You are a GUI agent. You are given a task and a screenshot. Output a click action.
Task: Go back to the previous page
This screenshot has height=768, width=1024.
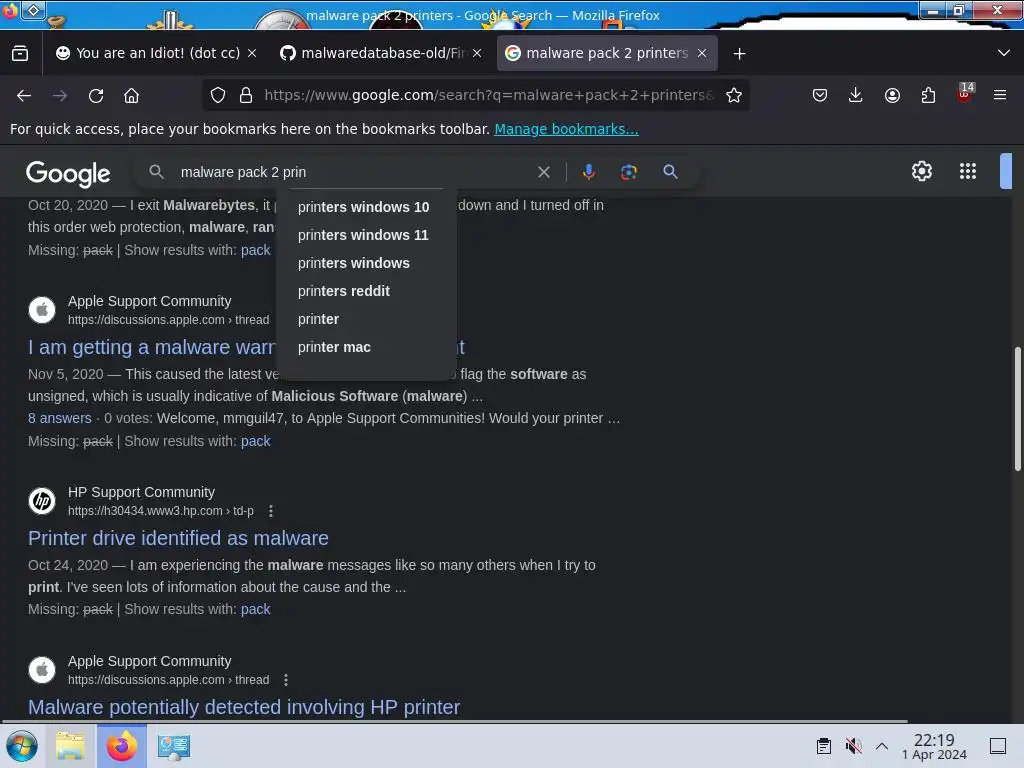pyautogui.click(x=24, y=96)
